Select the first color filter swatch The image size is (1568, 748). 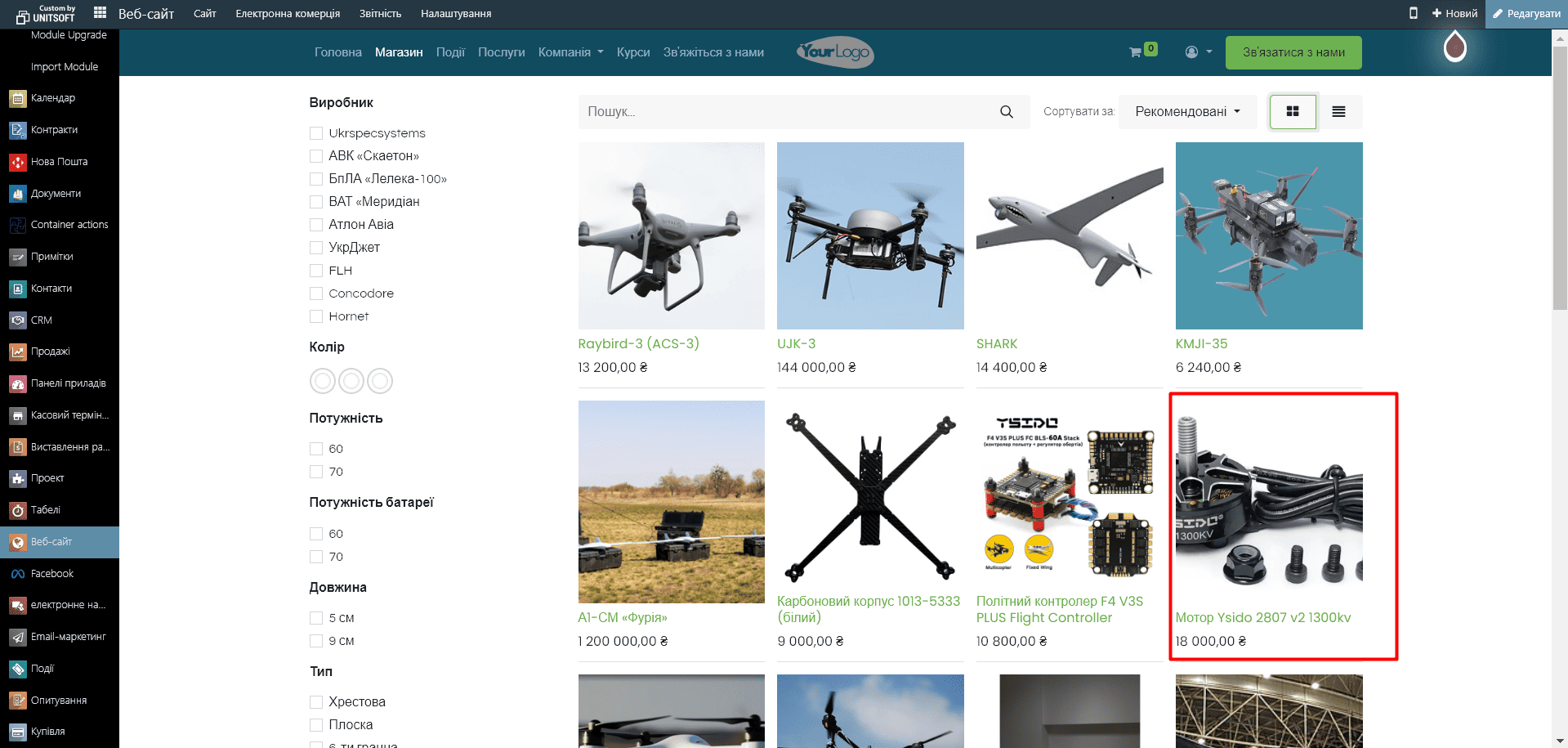[323, 381]
